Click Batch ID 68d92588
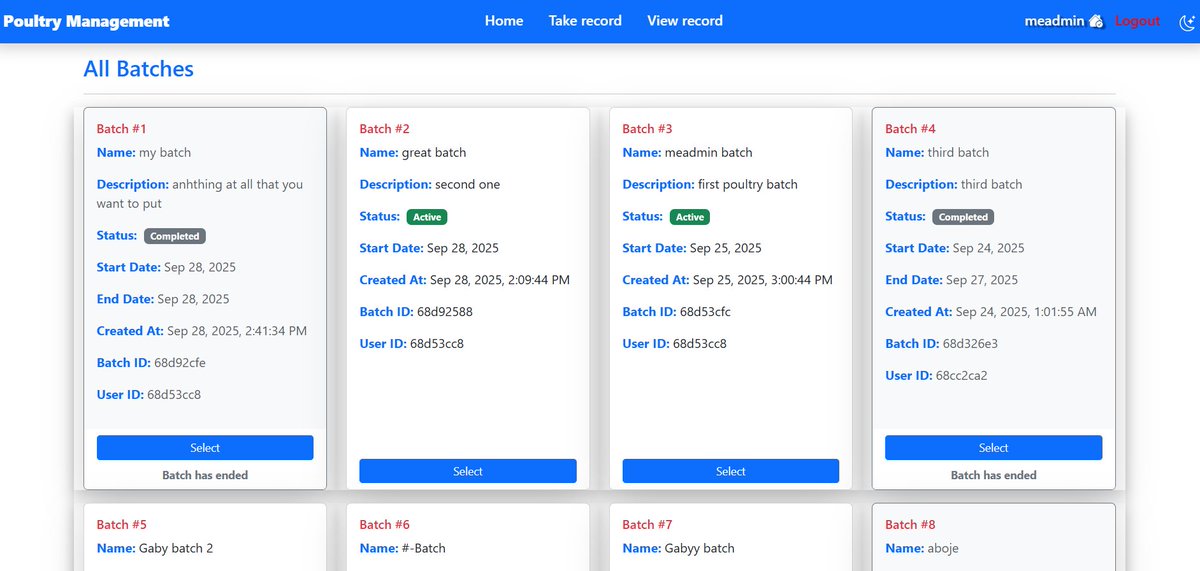 click(445, 312)
